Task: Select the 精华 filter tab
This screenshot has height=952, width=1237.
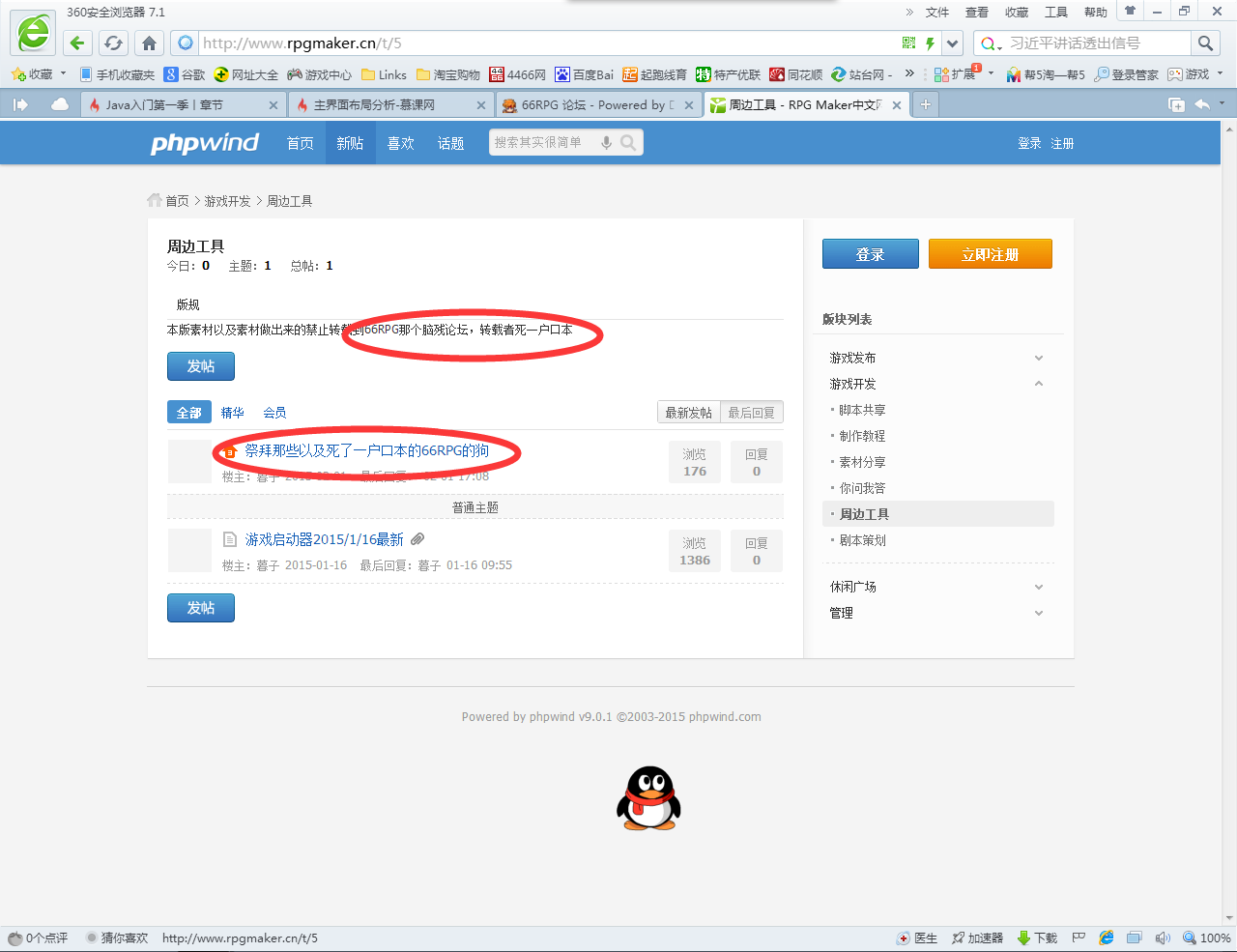Action: tap(232, 413)
